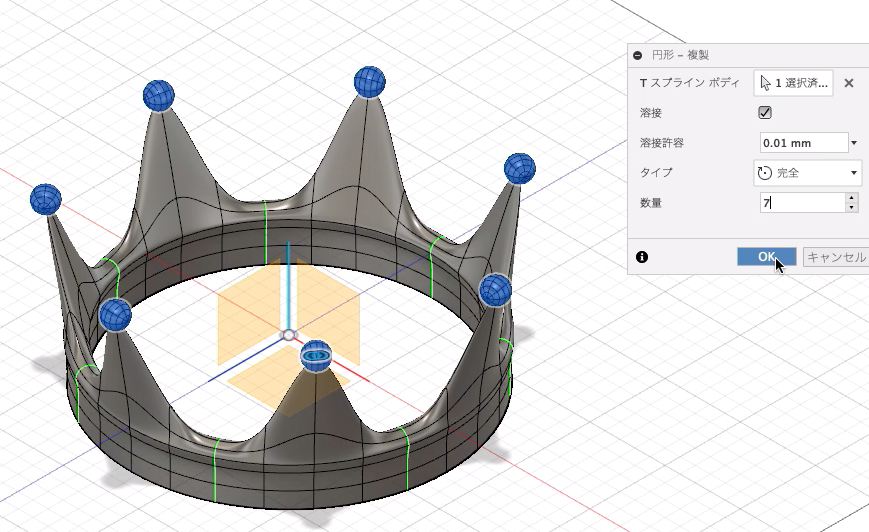Click the white origin point of the manipulator

(289, 335)
